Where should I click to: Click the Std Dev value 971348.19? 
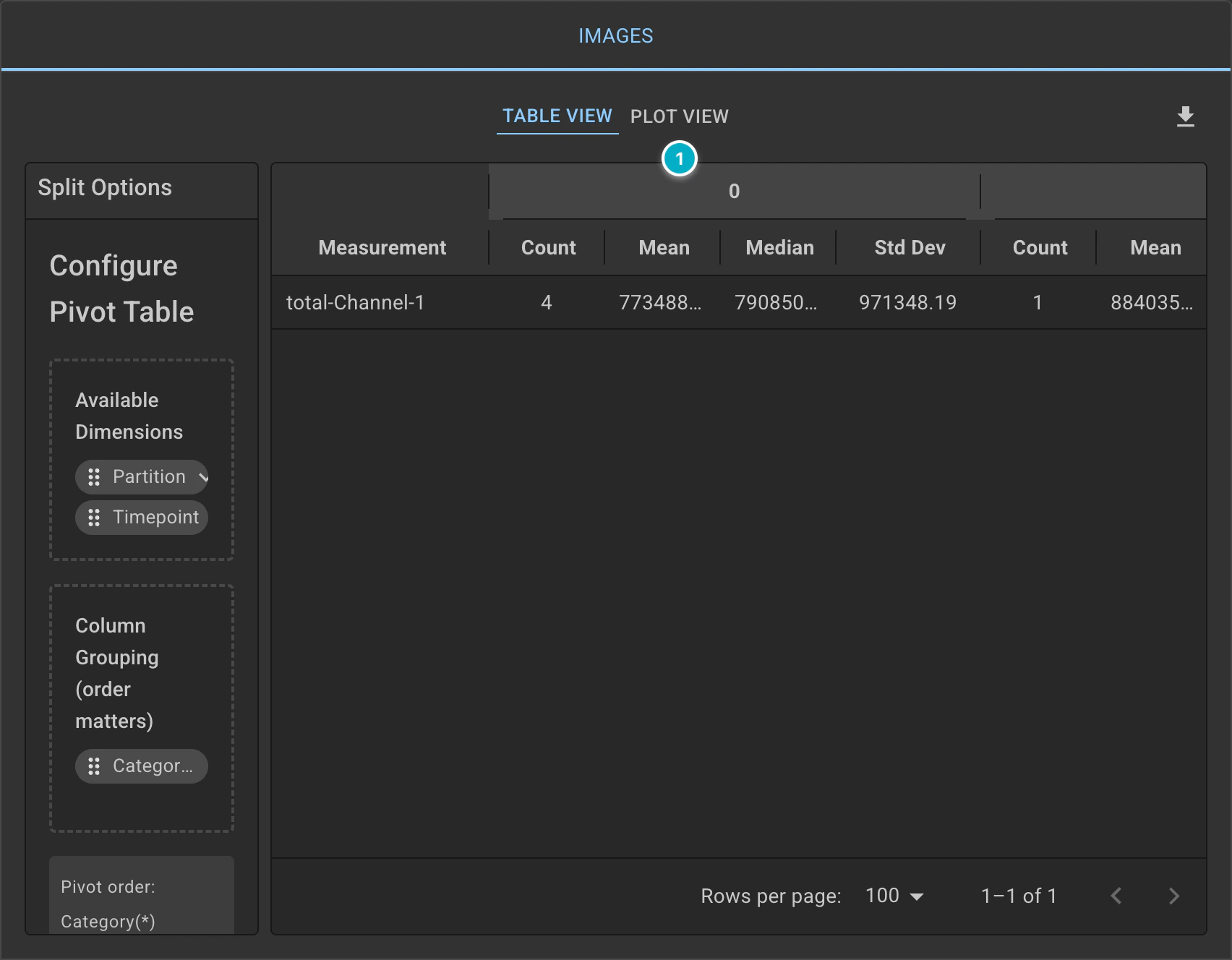tap(908, 303)
